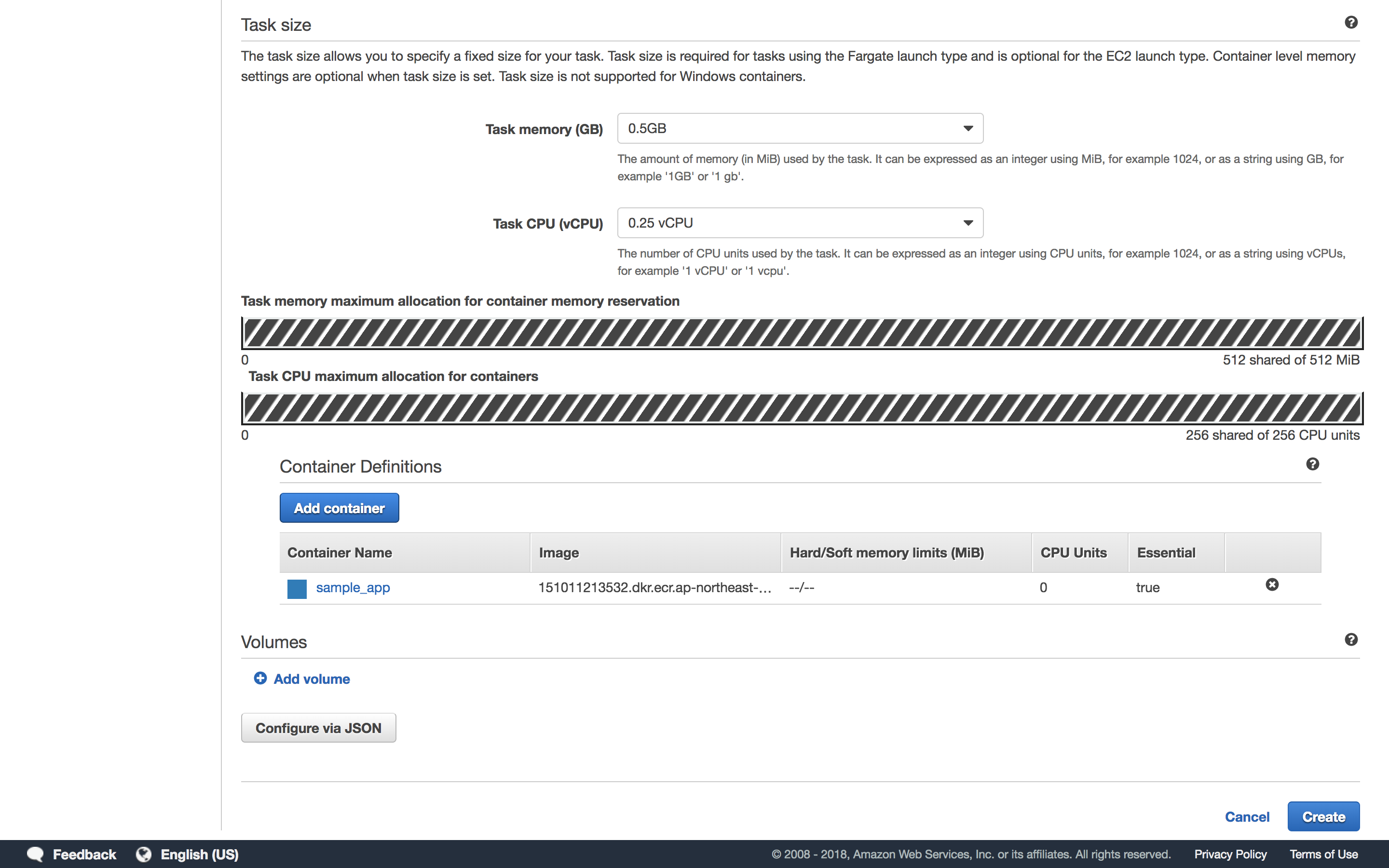Open the Task CPU (vCPU) dropdown

click(800, 223)
